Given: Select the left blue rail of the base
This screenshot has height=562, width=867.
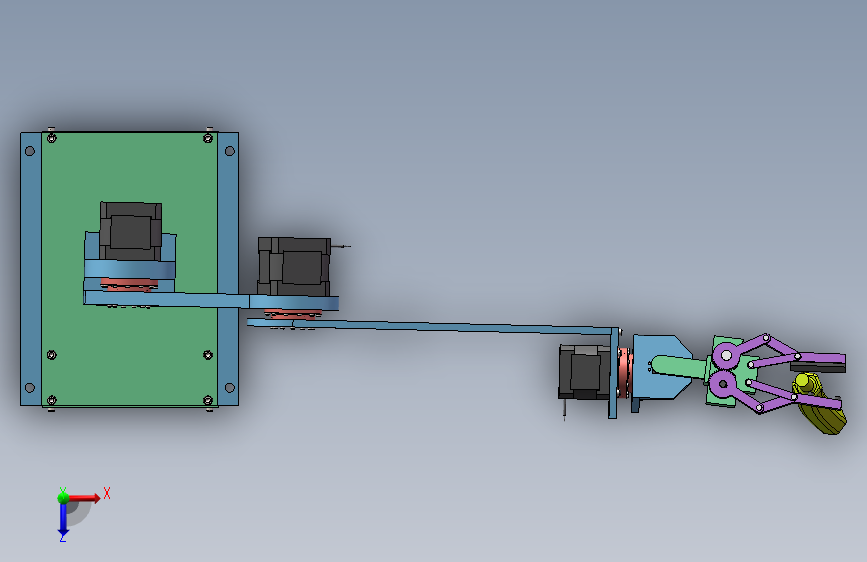Looking at the screenshot, I should (x=31, y=269).
